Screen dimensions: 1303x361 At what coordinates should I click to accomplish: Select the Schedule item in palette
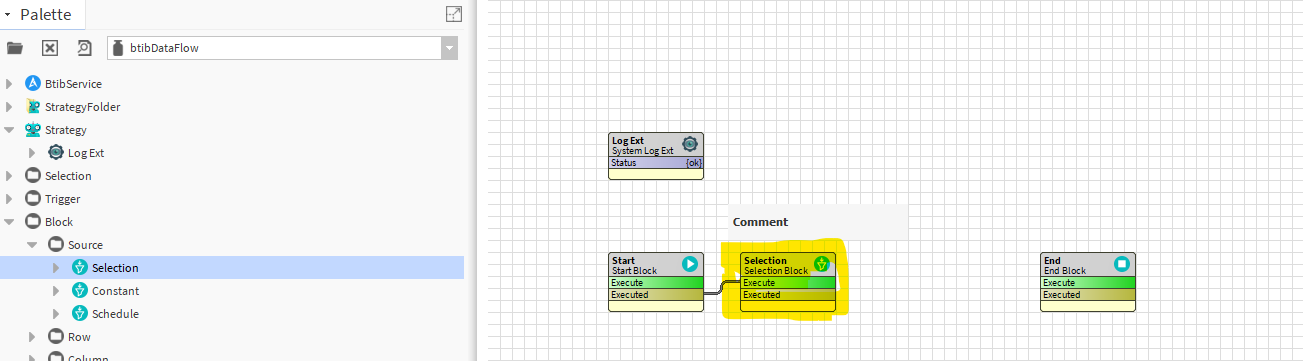(x=115, y=314)
